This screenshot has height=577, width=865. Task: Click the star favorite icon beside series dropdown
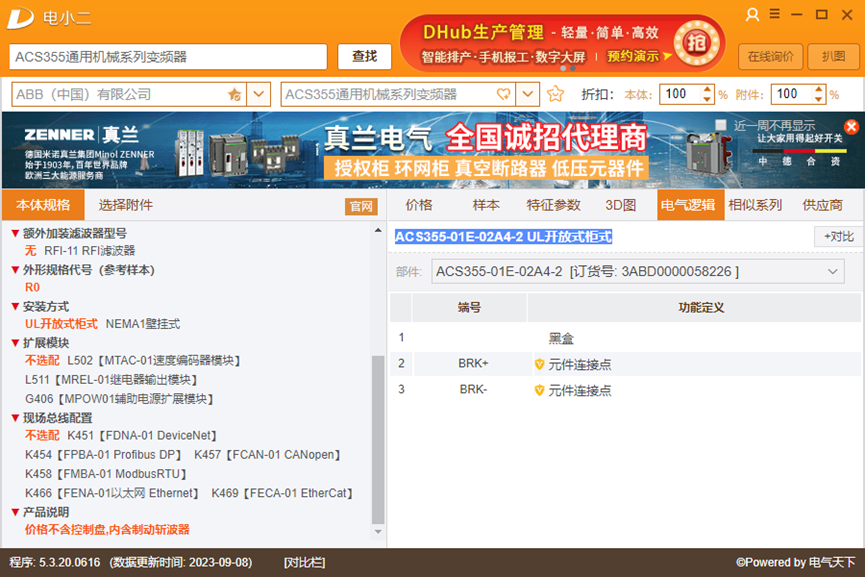coord(555,94)
